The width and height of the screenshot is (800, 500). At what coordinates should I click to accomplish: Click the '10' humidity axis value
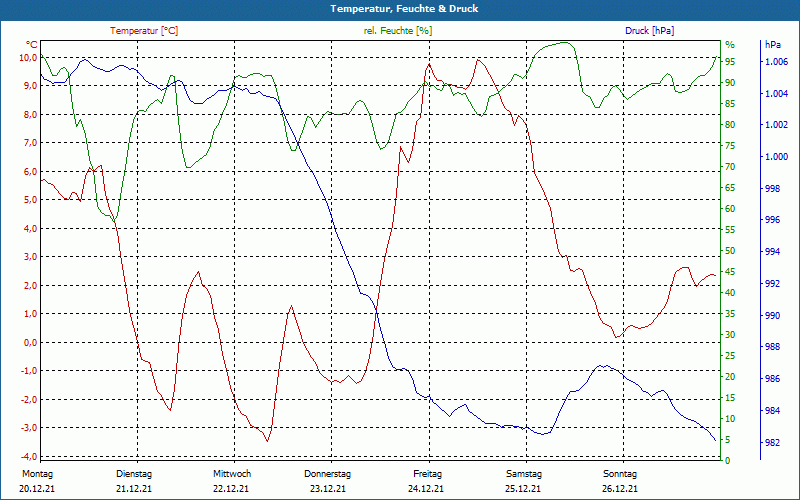pos(730,419)
